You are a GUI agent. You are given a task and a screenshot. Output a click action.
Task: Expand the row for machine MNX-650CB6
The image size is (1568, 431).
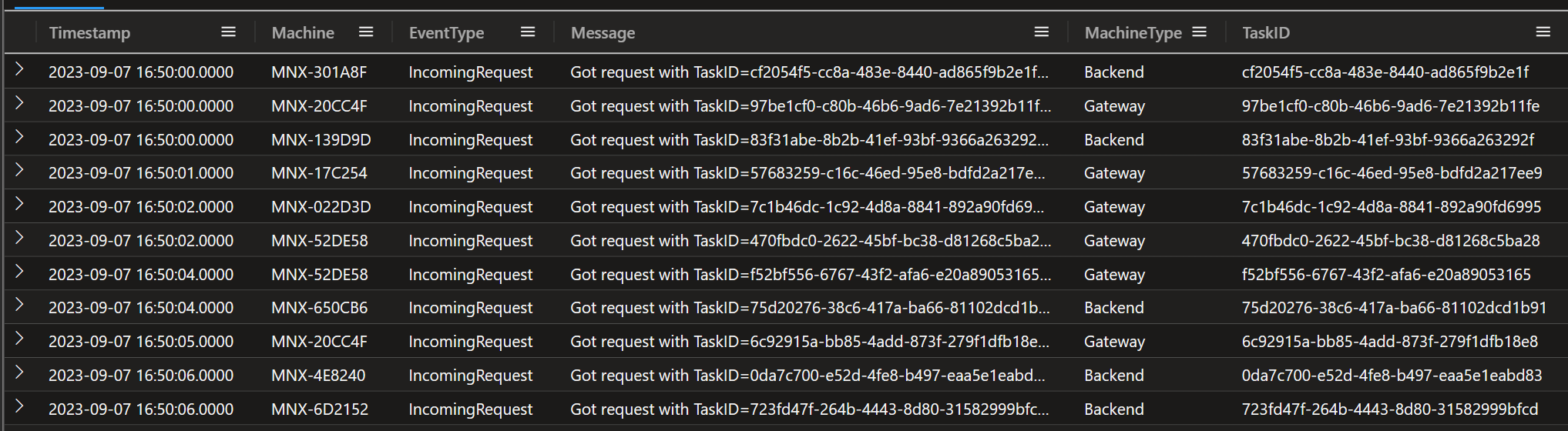click(19, 305)
